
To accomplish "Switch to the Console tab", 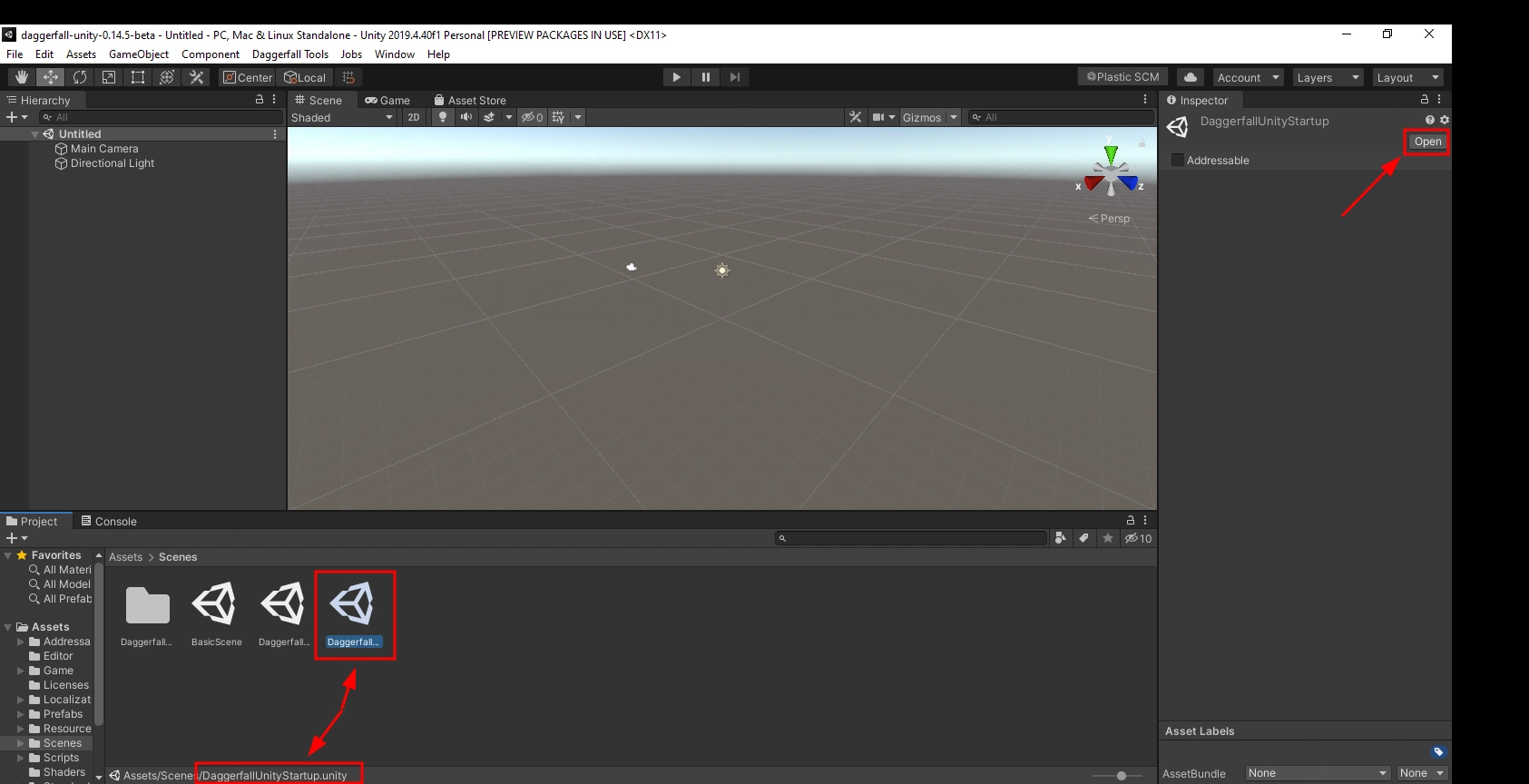I will (109, 521).
